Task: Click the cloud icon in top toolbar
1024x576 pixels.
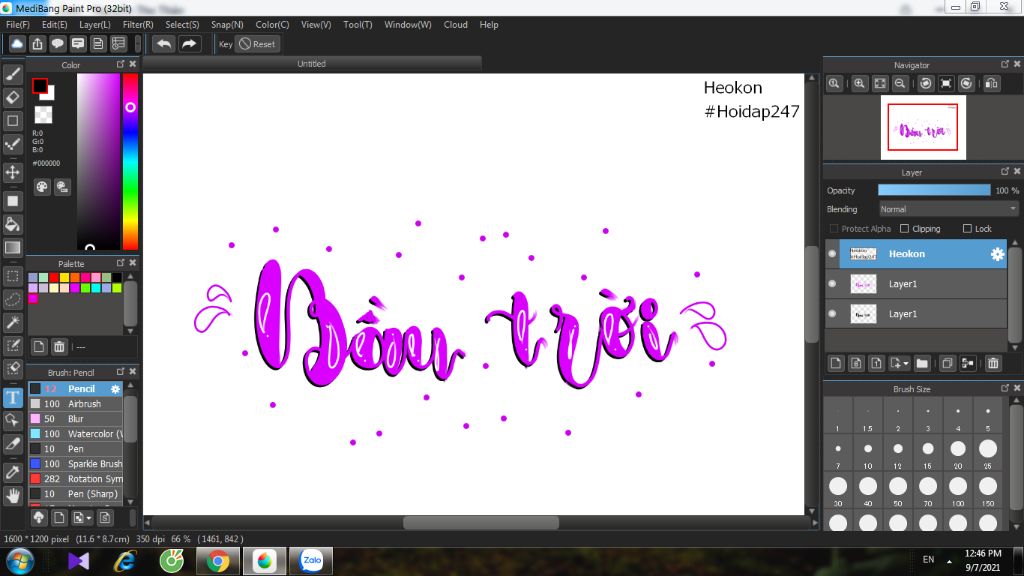Action: (x=17, y=44)
